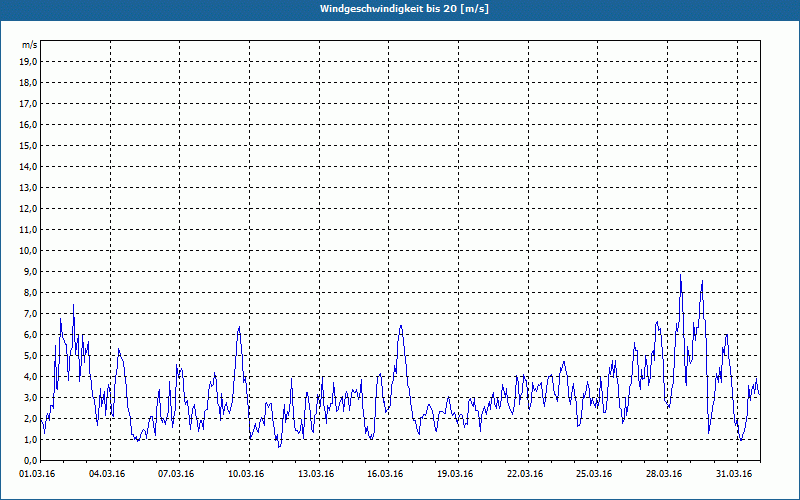Click the y-axis value '9,0'
Screen dimensions: 800x500
click(x=30, y=271)
